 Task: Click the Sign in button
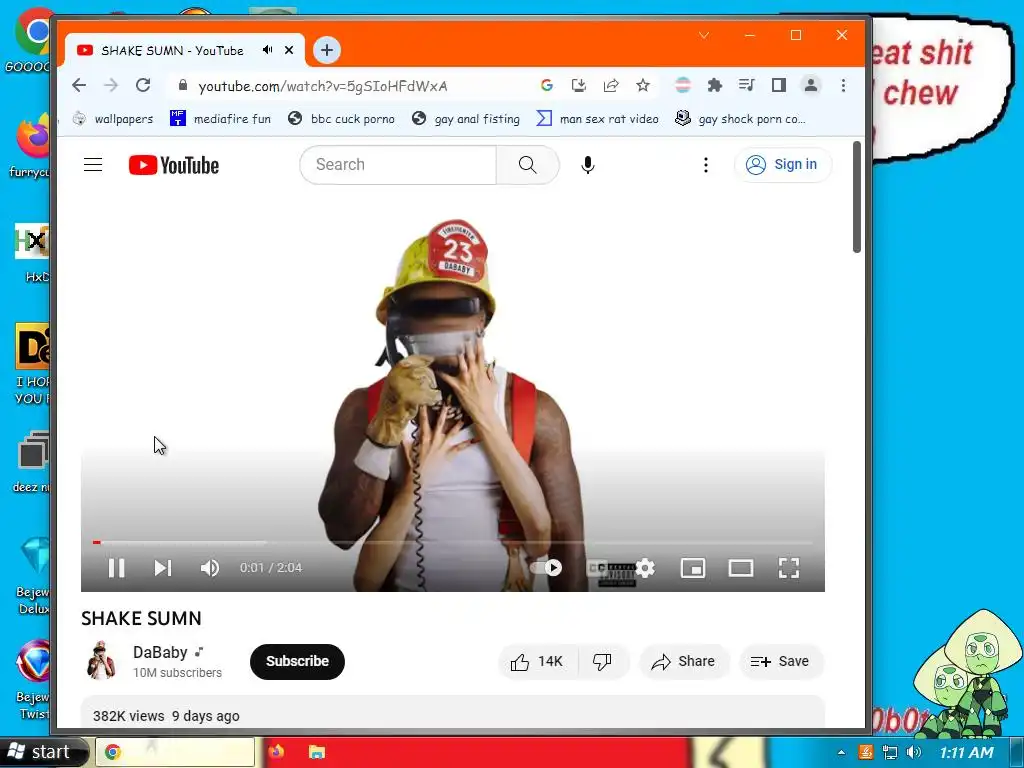[783, 165]
